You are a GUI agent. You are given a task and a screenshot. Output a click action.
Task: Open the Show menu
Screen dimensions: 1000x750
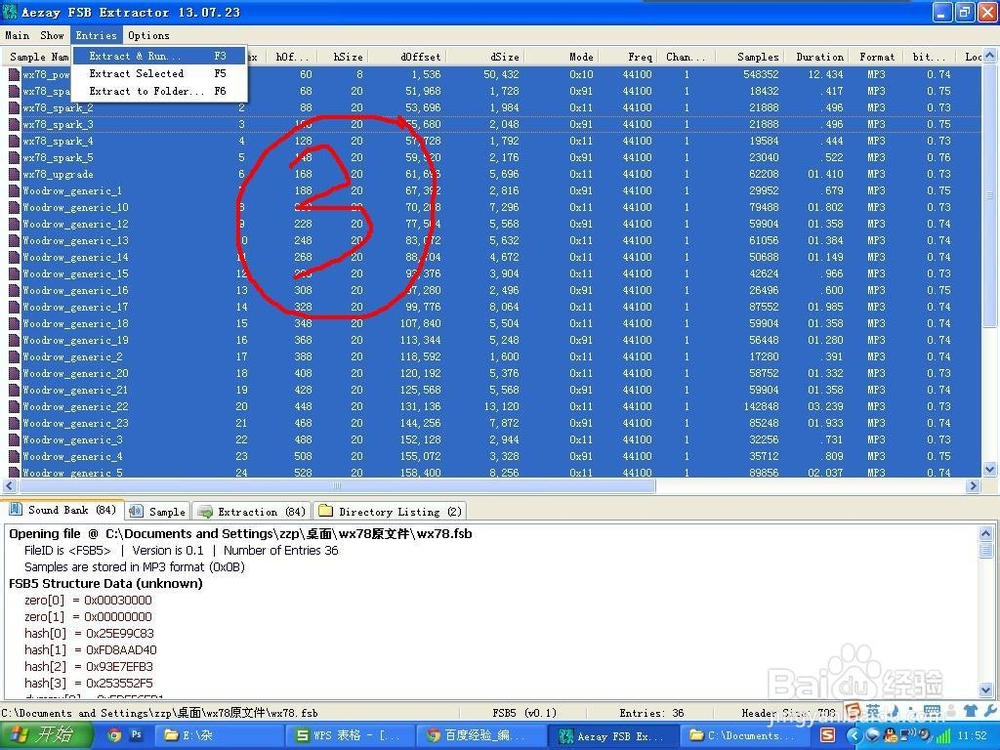[x=52, y=35]
